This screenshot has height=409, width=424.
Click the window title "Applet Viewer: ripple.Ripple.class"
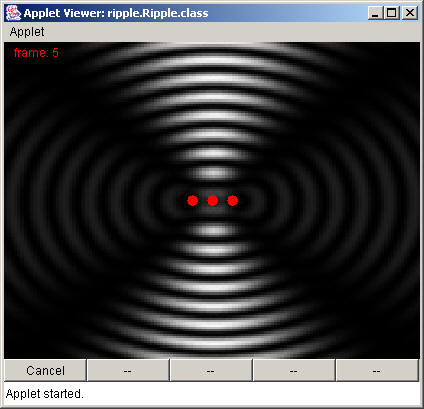[x=116, y=13]
